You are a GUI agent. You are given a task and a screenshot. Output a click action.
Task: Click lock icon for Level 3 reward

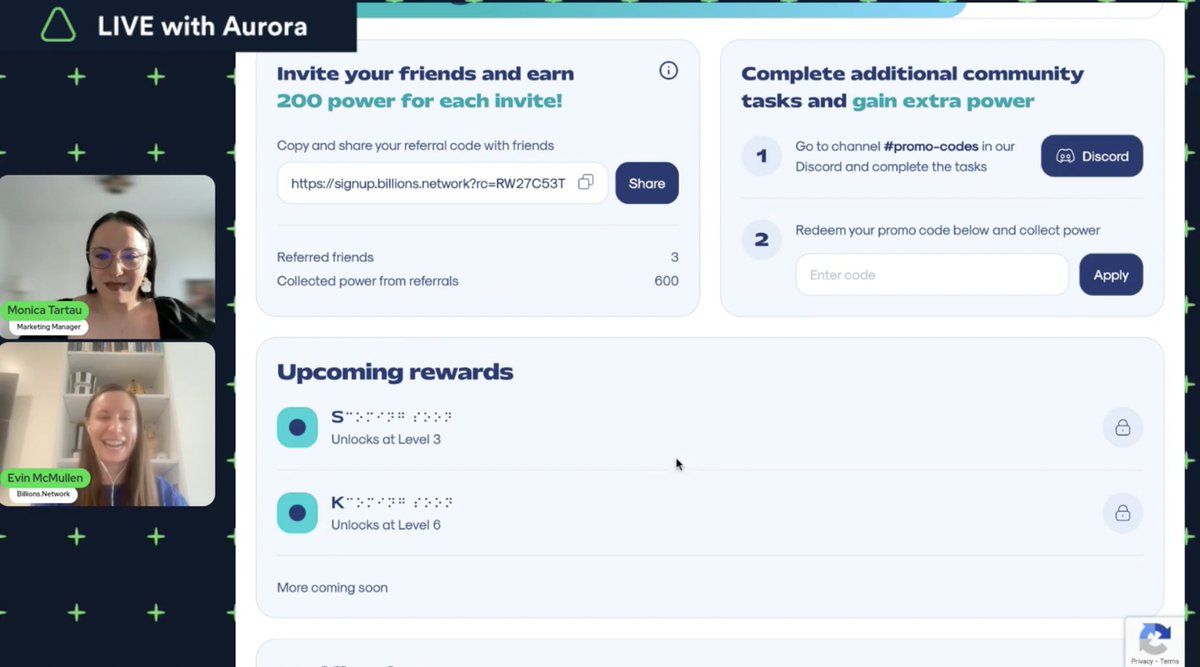pyautogui.click(x=1123, y=428)
